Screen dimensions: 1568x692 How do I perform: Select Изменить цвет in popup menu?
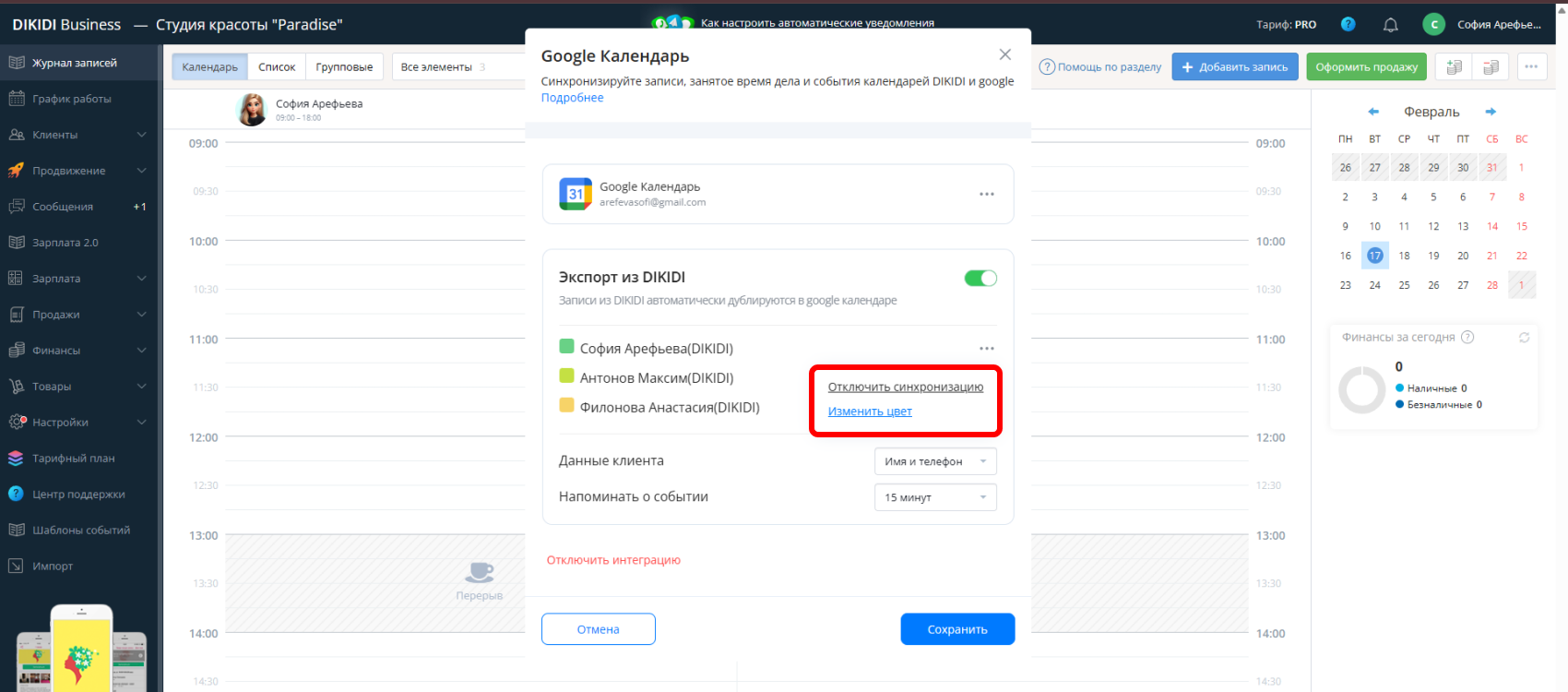coord(869,412)
